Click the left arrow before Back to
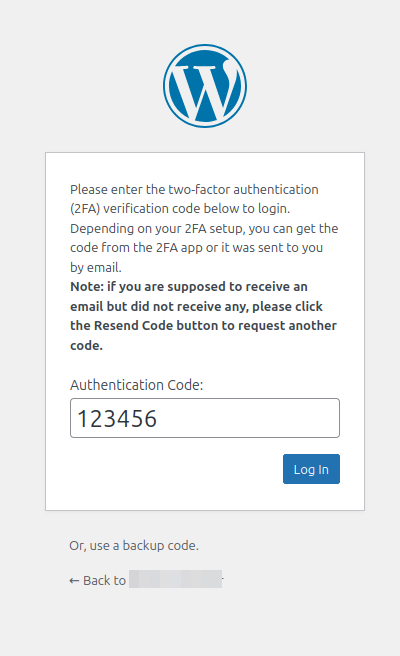This screenshot has width=400, height=656. point(74,581)
